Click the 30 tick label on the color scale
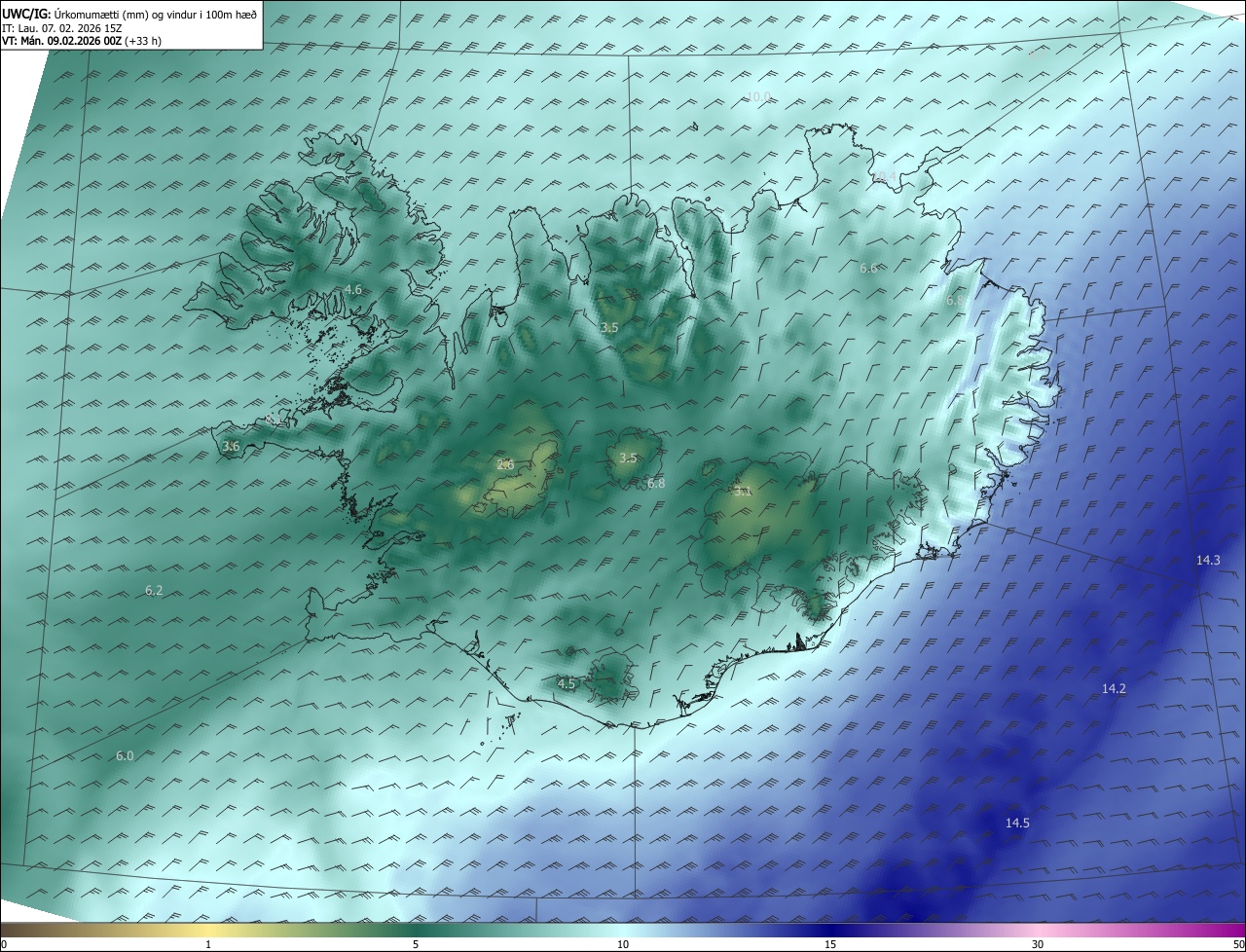This screenshot has width=1246, height=952. coord(1038,944)
